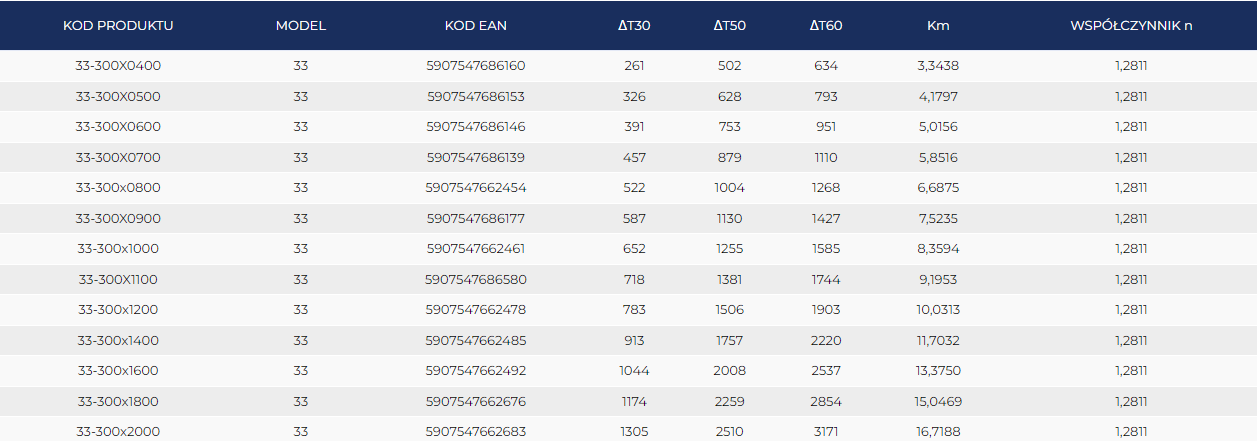Select the Km value 15,0469
The height and width of the screenshot is (441, 1257).
[938, 402]
